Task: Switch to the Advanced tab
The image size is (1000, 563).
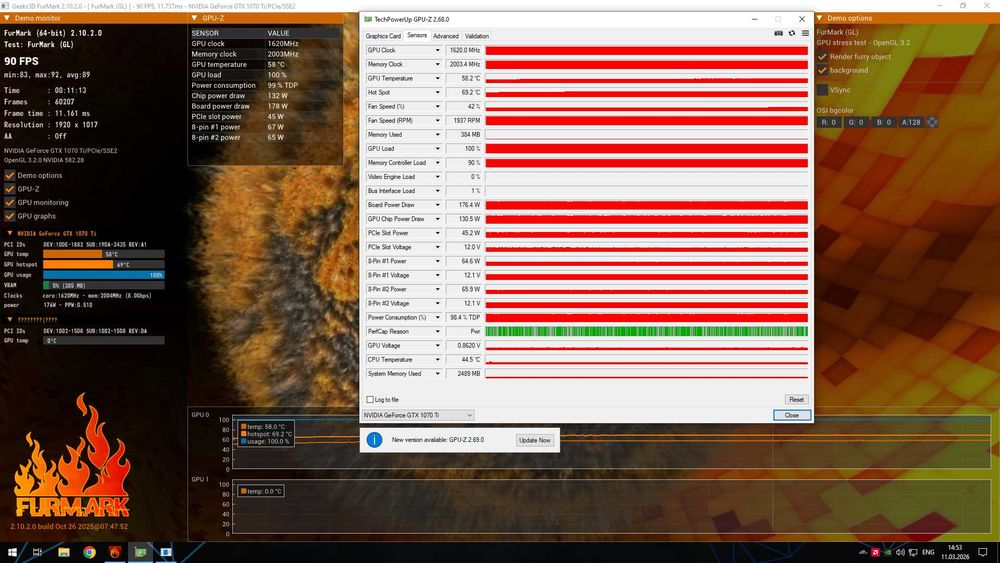Action: [x=445, y=36]
